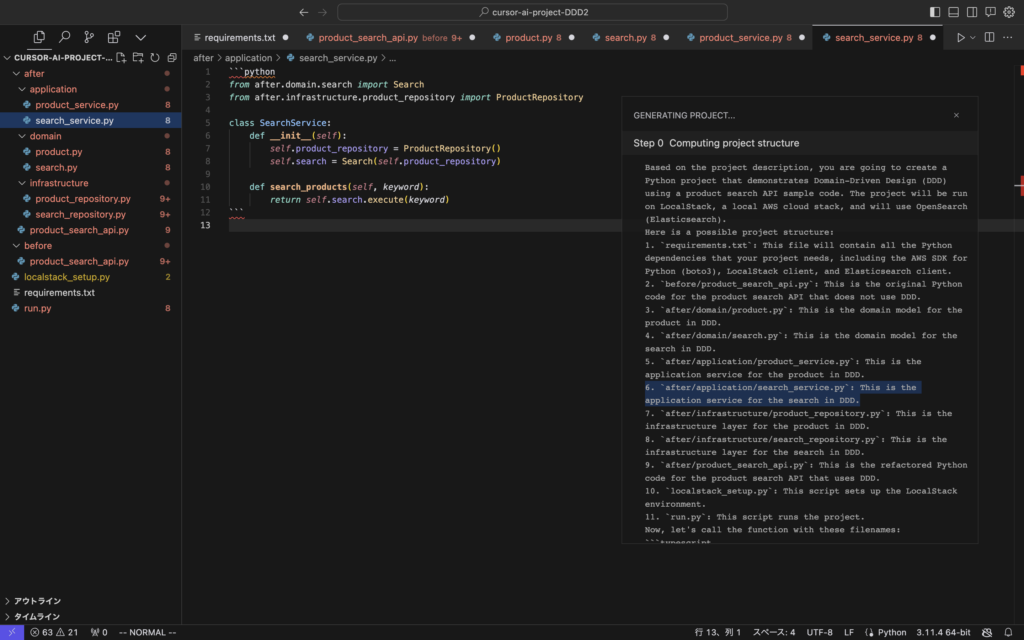The width and height of the screenshot is (1024, 640).
Task: Click the New File icon in explorer header
Action: click(x=121, y=57)
